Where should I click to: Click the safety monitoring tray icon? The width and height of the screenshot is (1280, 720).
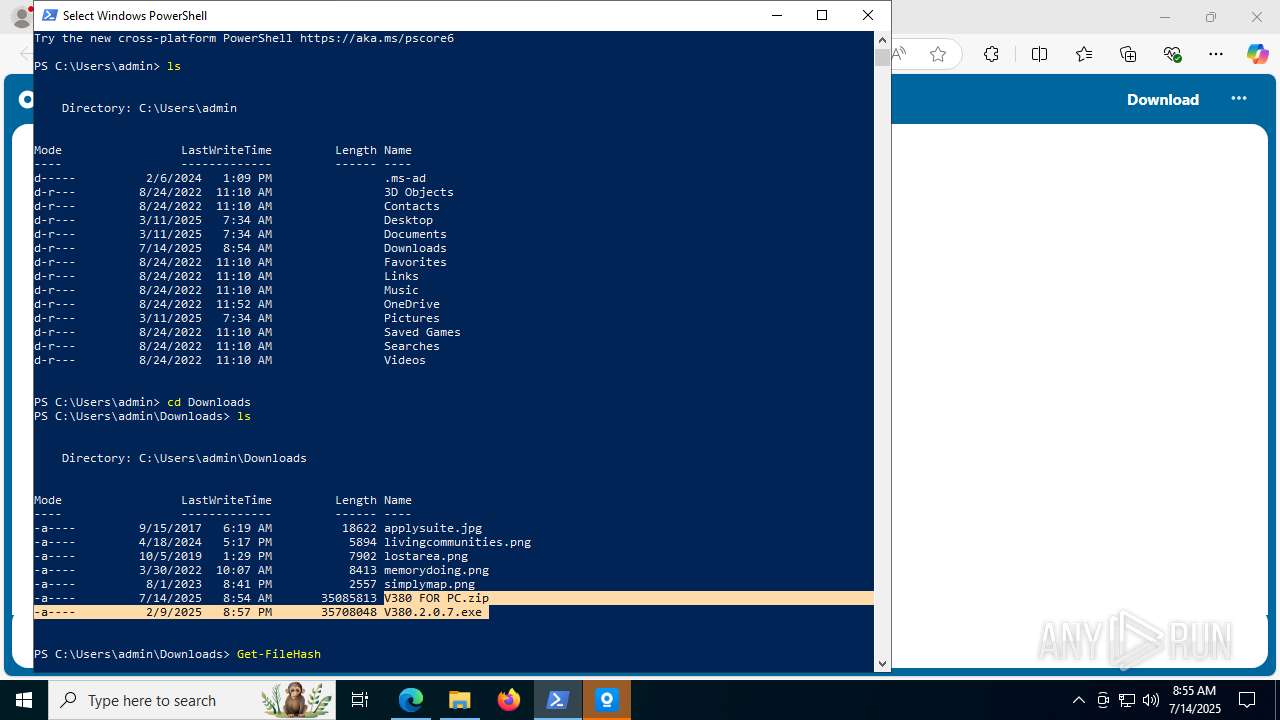1103,700
